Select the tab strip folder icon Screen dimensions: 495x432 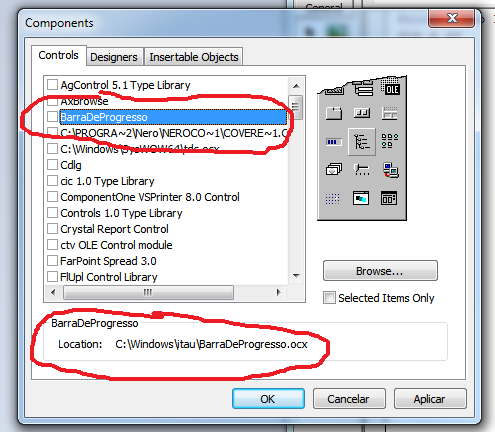pyautogui.click(x=334, y=113)
